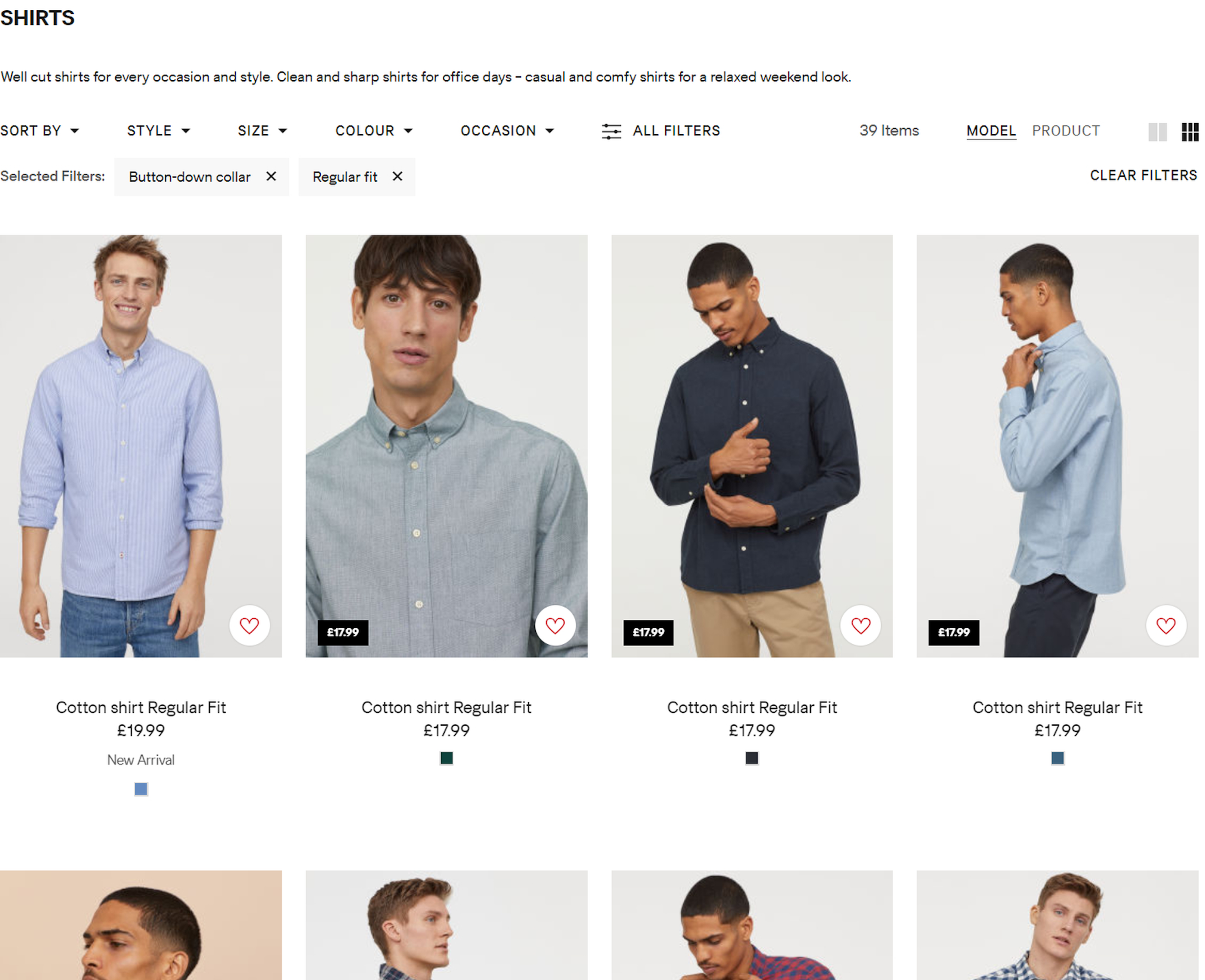Expand the Occasion filter dropdown
1205x980 pixels.
tap(506, 131)
